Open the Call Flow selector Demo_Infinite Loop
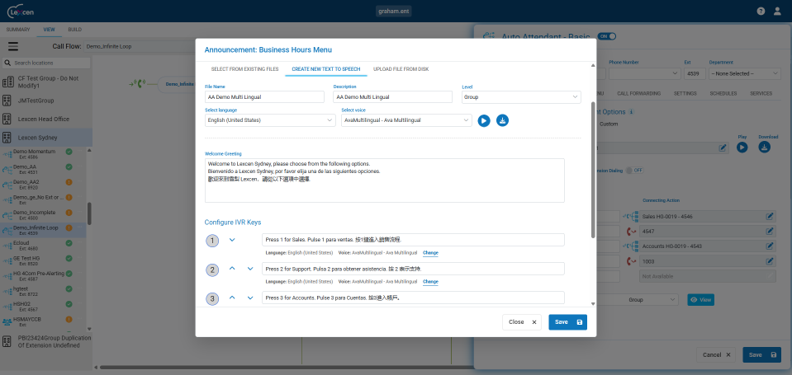Screen dimensions: 792x375 [x=139, y=46]
